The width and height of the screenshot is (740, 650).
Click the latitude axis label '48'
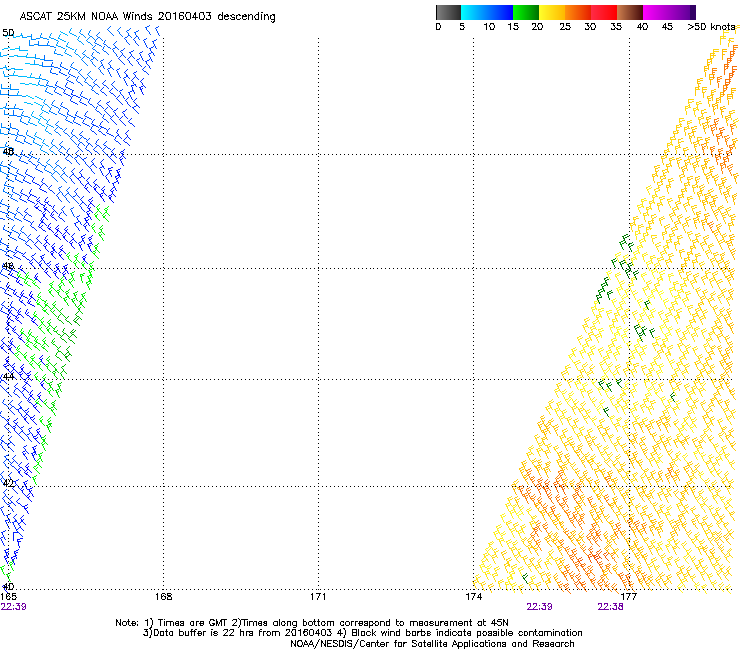point(8,152)
